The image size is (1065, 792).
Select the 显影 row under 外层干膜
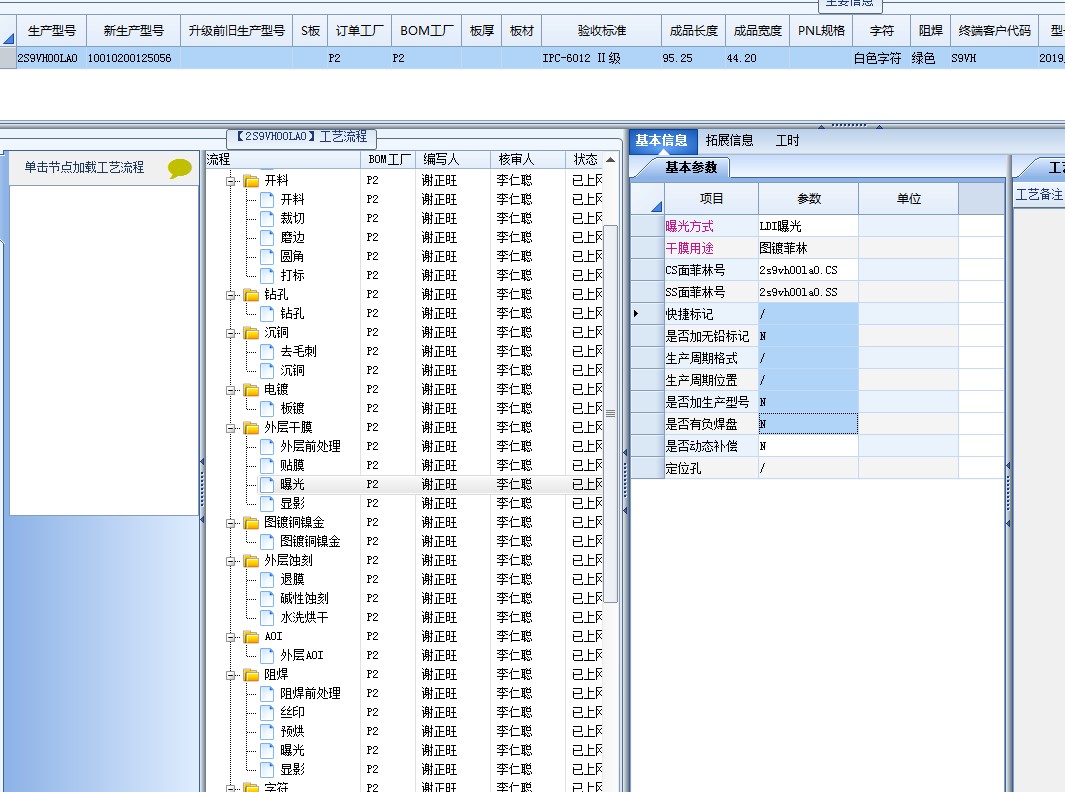click(x=404, y=503)
